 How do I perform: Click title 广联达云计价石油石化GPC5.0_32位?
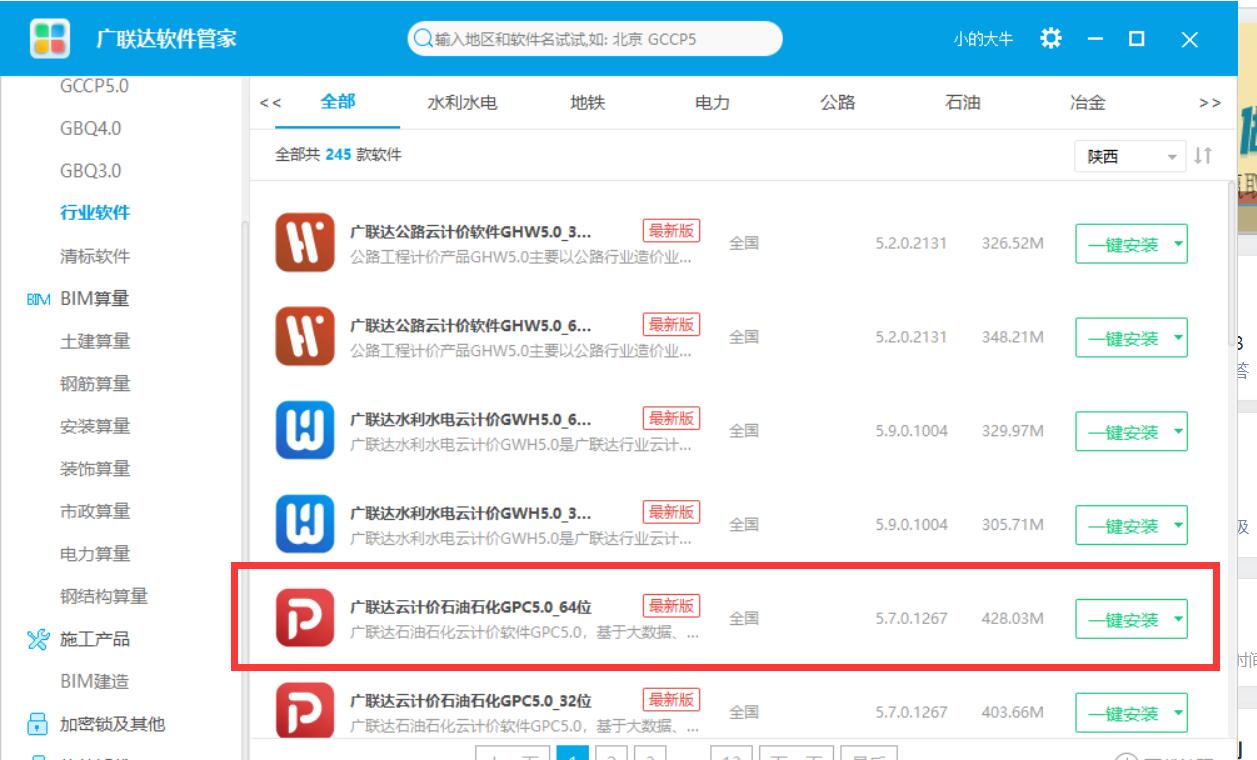471,701
